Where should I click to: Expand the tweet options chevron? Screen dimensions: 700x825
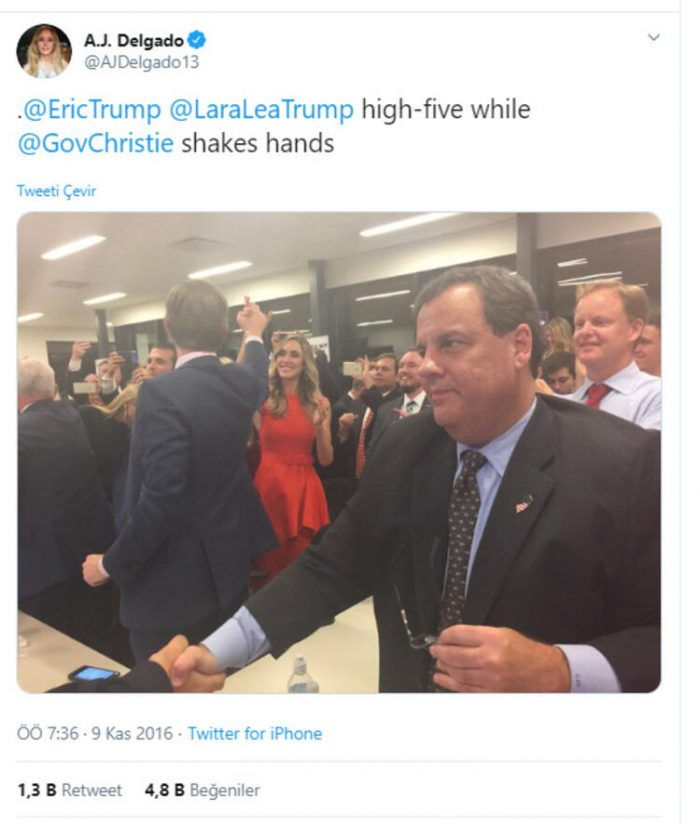point(653,37)
